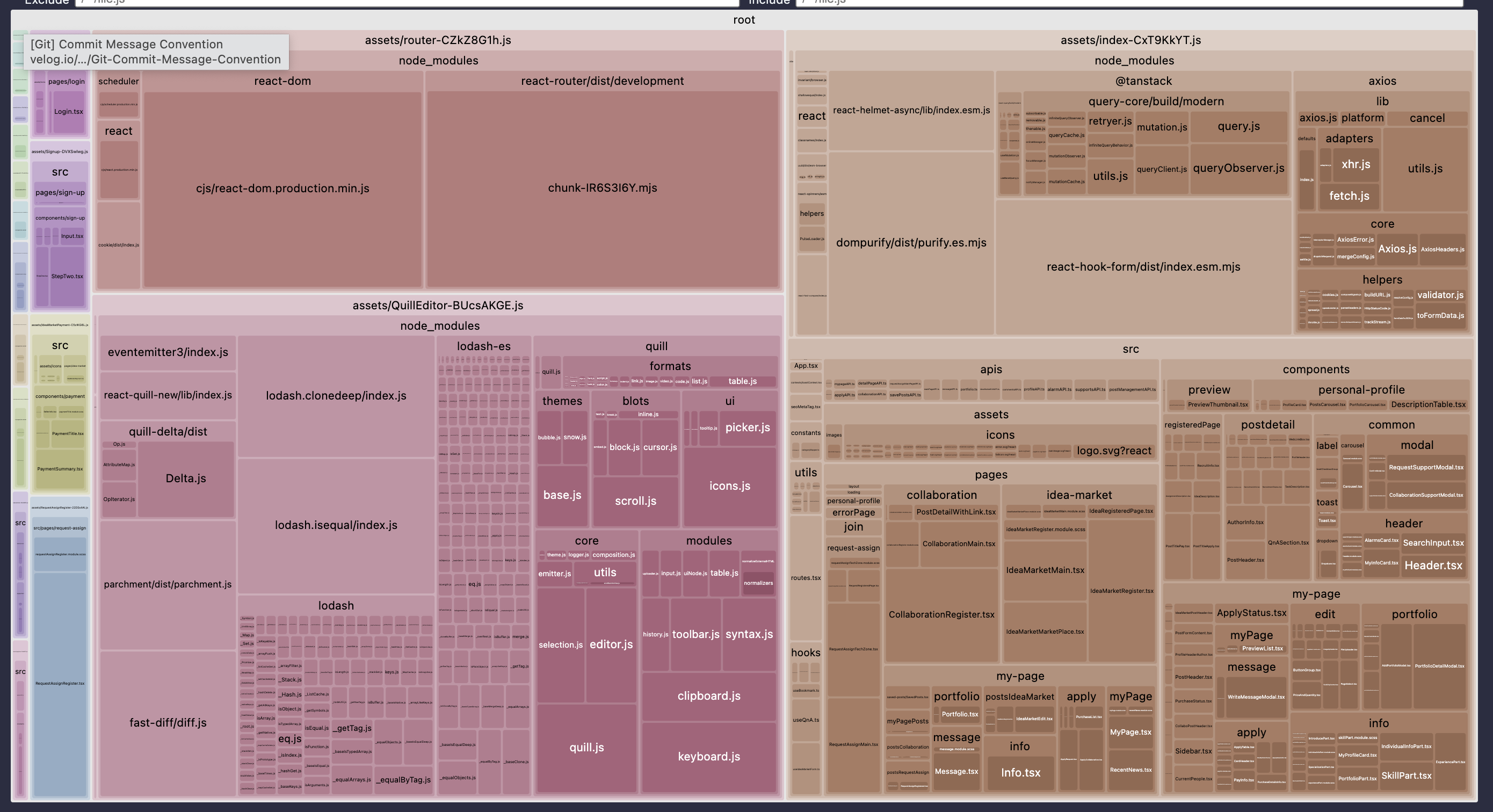Select the Login.tsx purple block
The width and height of the screenshot is (1493, 812).
[68, 112]
